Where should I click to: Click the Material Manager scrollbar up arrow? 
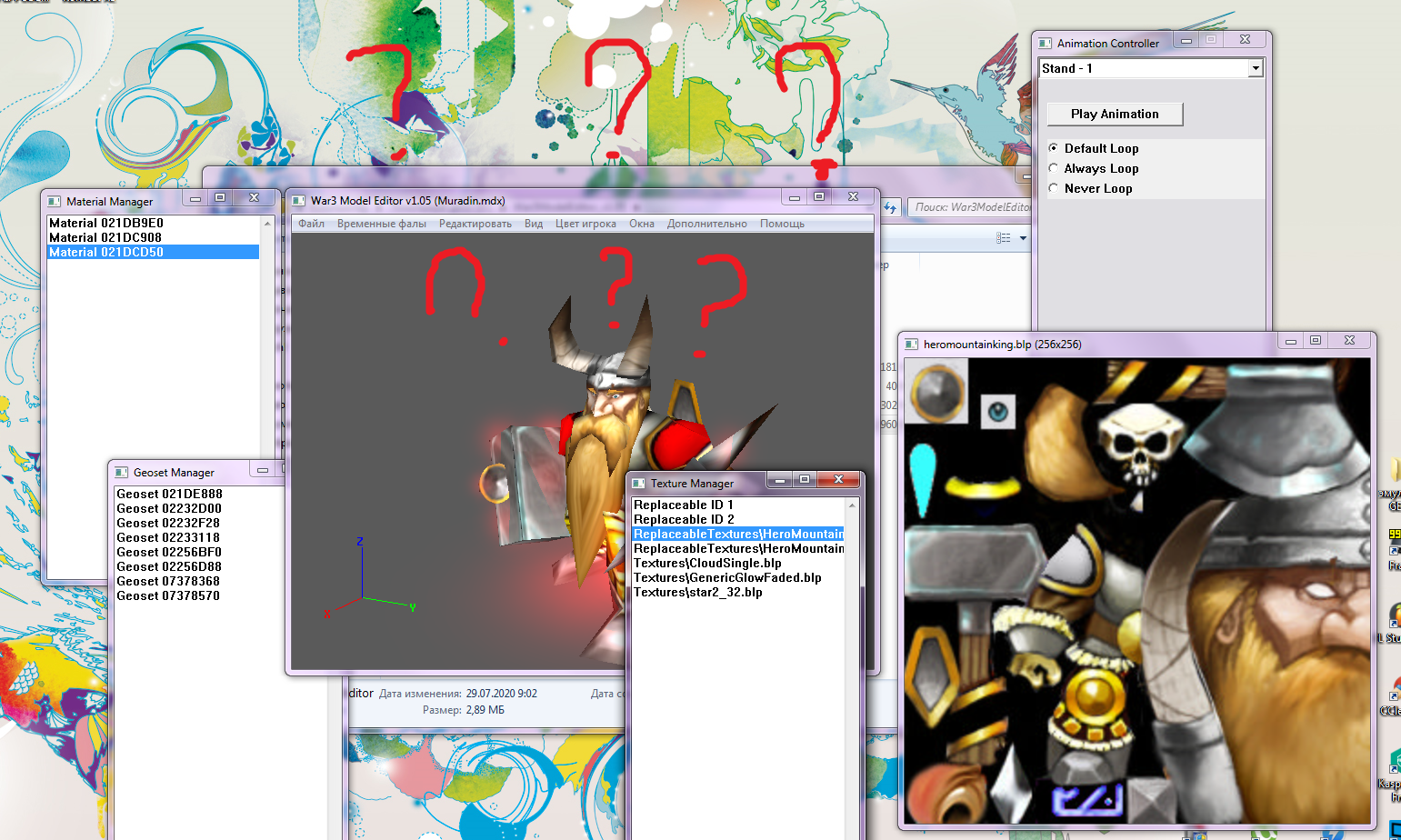[x=267, y=223]
